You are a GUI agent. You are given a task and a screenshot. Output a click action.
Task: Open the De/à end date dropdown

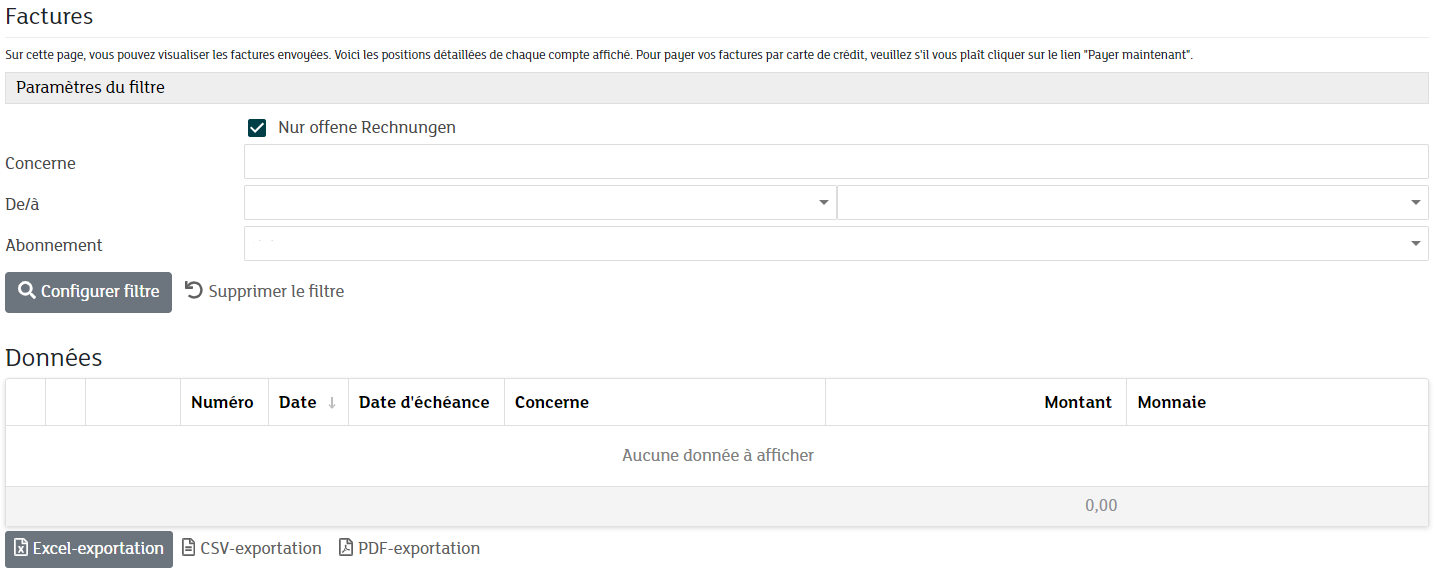click(x=1416, y=203)
